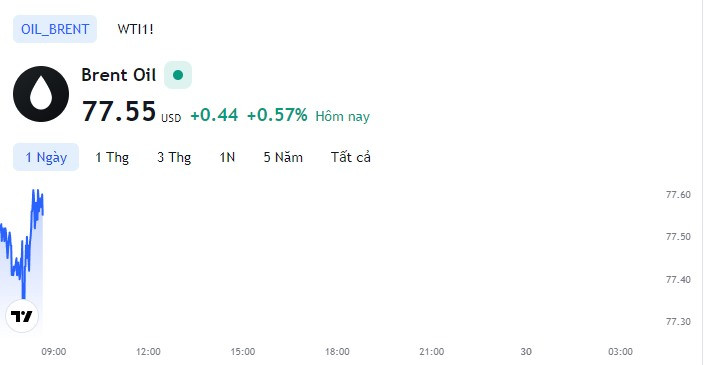Click the 12:00 time axis label
The image size is (704, 365).
(148, 352)
